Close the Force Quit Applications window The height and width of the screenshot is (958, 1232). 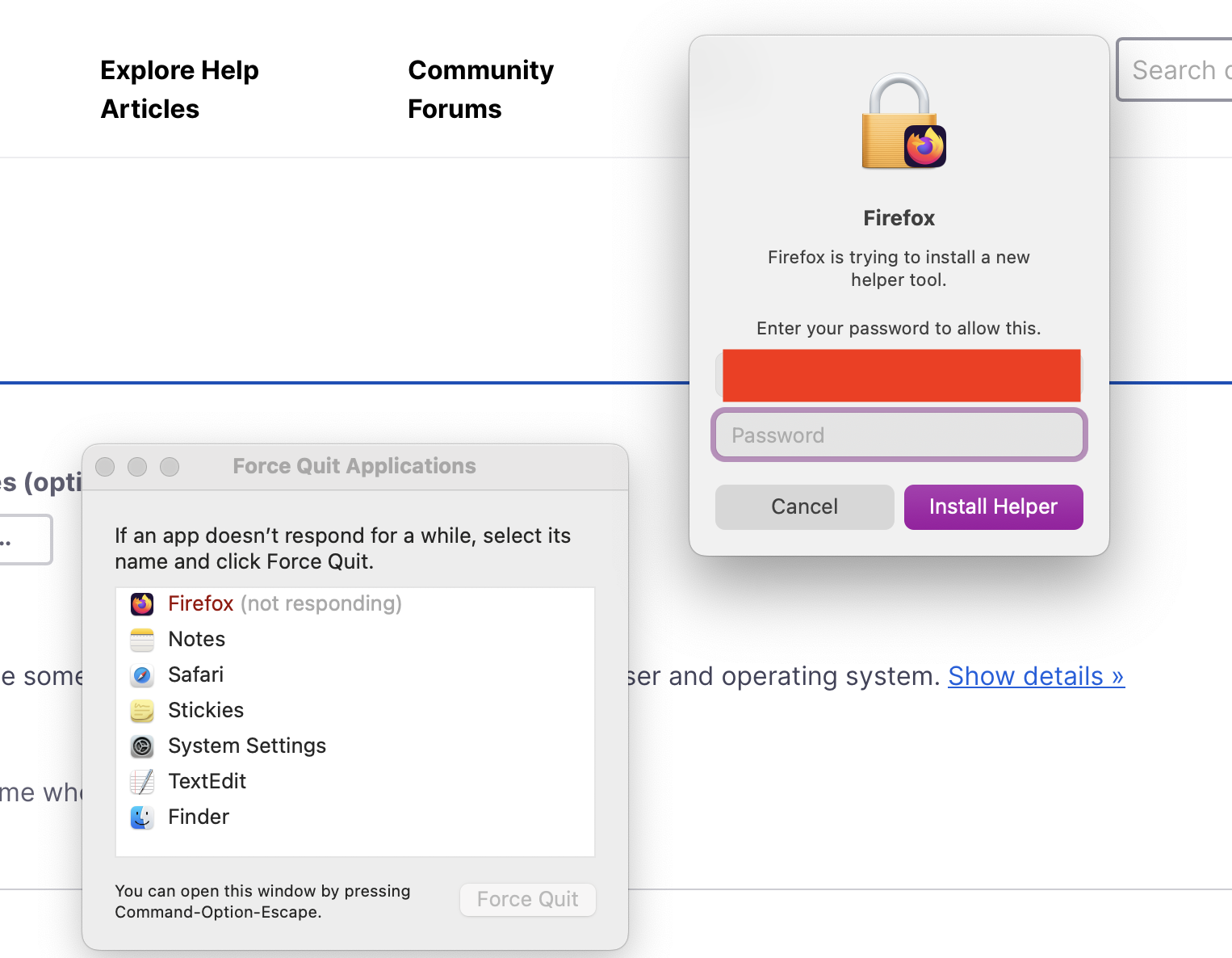point(105,467)
